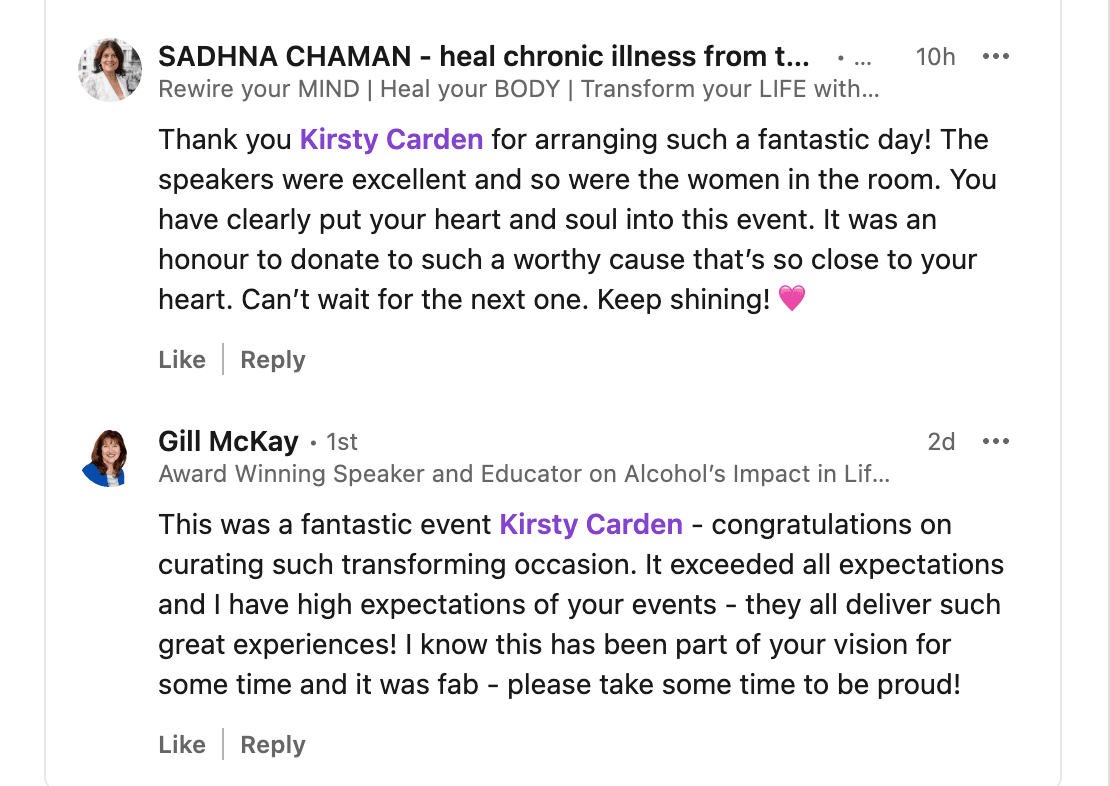Click Kirsty Carden mention in Sadhna's comment
The image size is (1110, 786).
[x=391, y=139]
